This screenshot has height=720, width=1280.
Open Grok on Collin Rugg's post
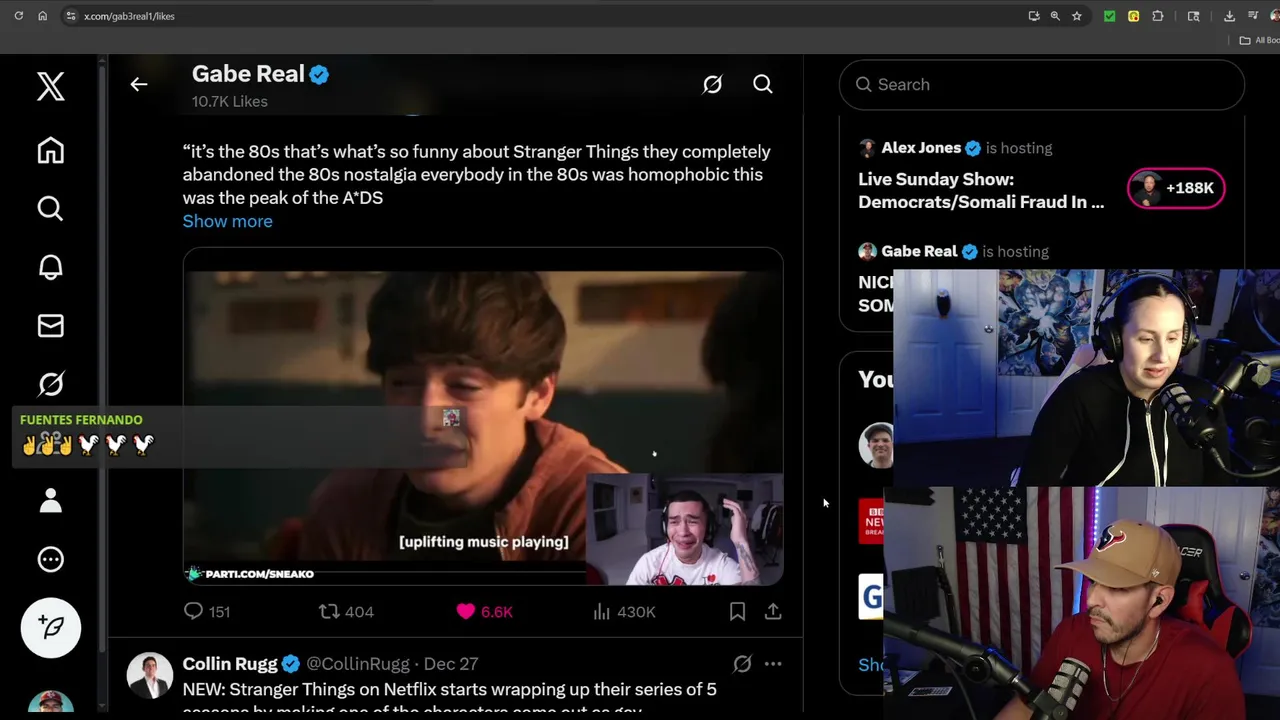742,663
